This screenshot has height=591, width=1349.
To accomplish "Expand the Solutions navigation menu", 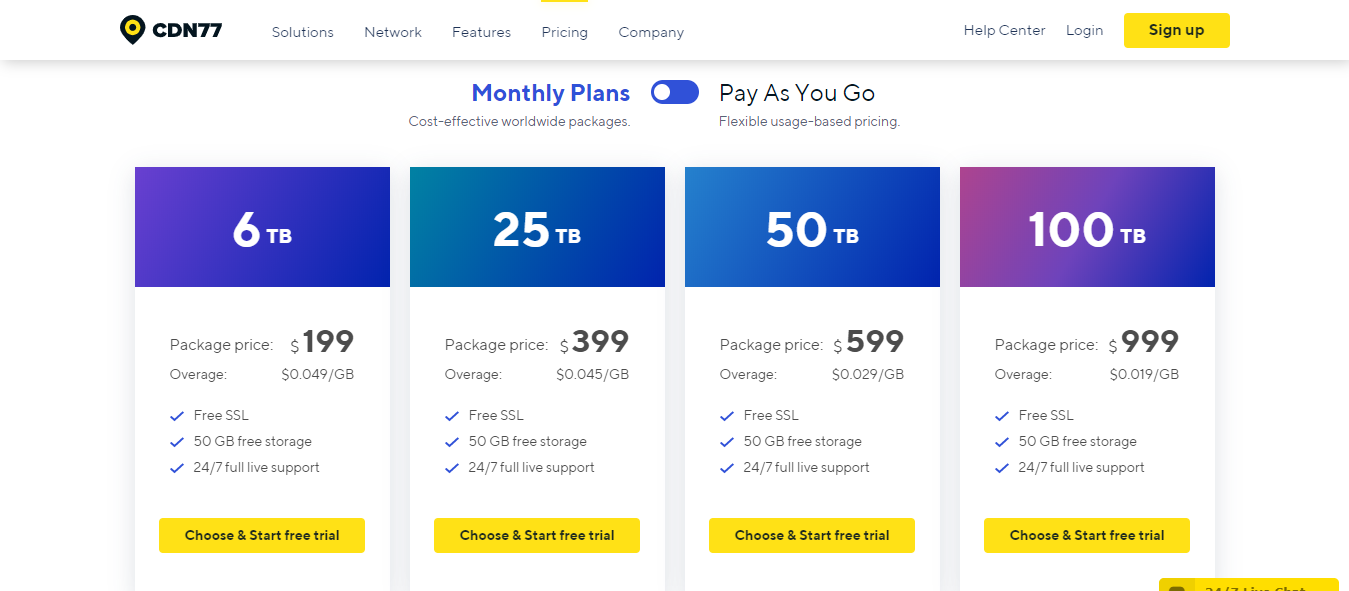I will tap(302, 32).
